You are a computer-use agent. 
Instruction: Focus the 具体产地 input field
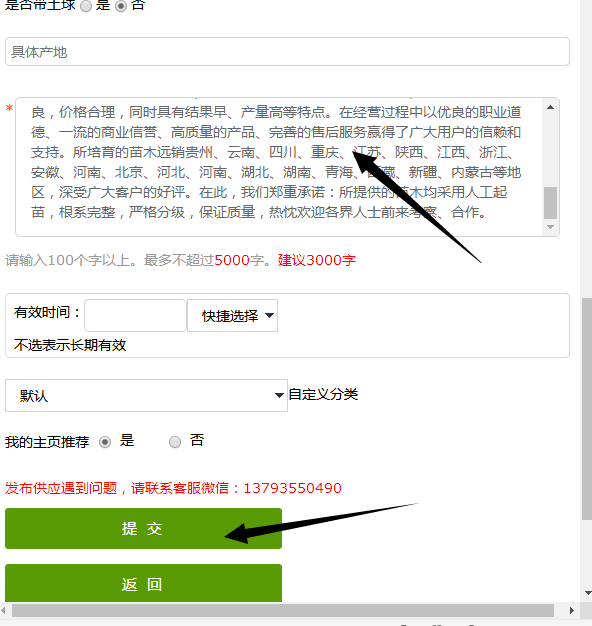click(287, 52)
